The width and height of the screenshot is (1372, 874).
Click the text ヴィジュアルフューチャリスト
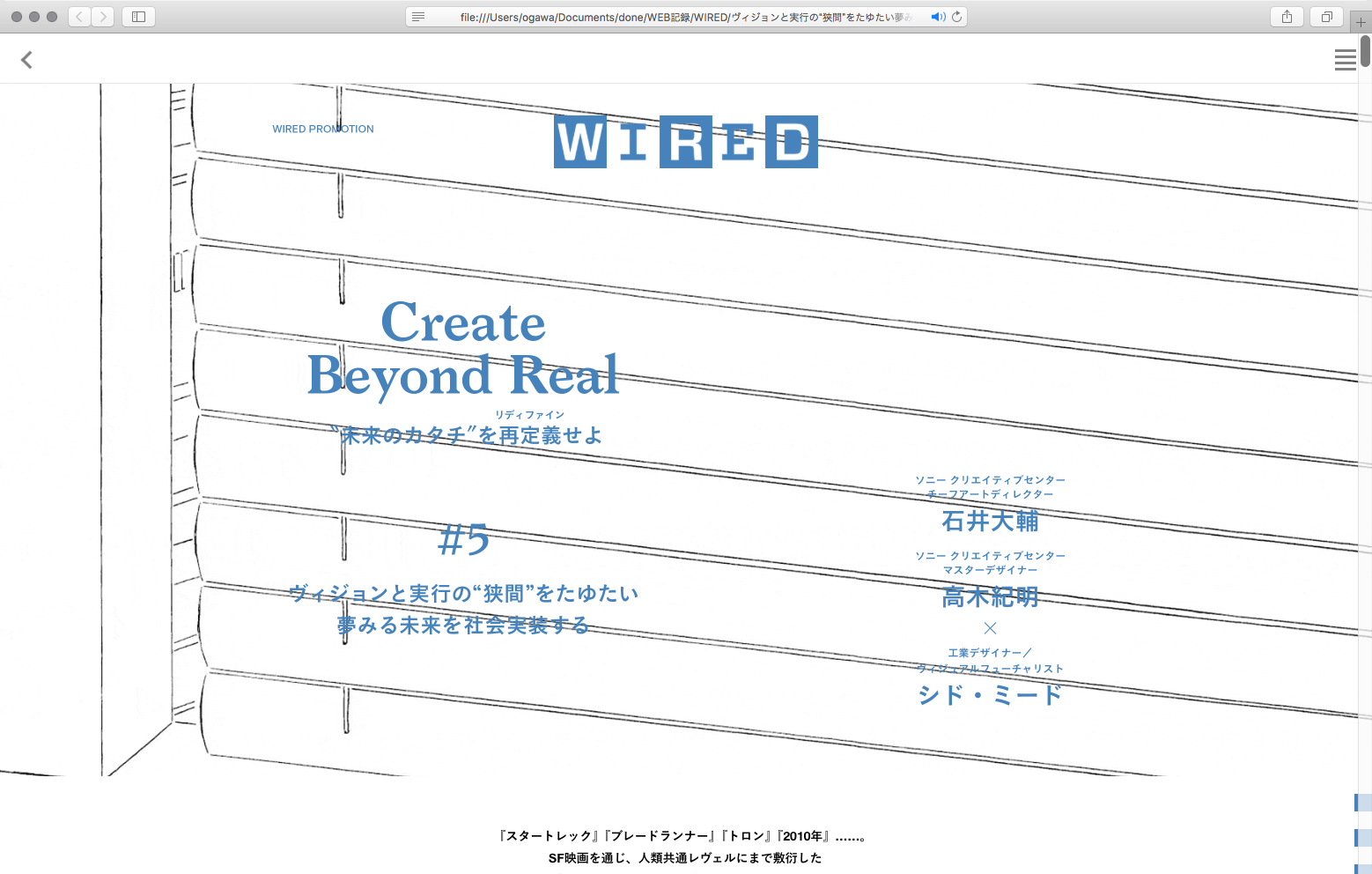990,669
